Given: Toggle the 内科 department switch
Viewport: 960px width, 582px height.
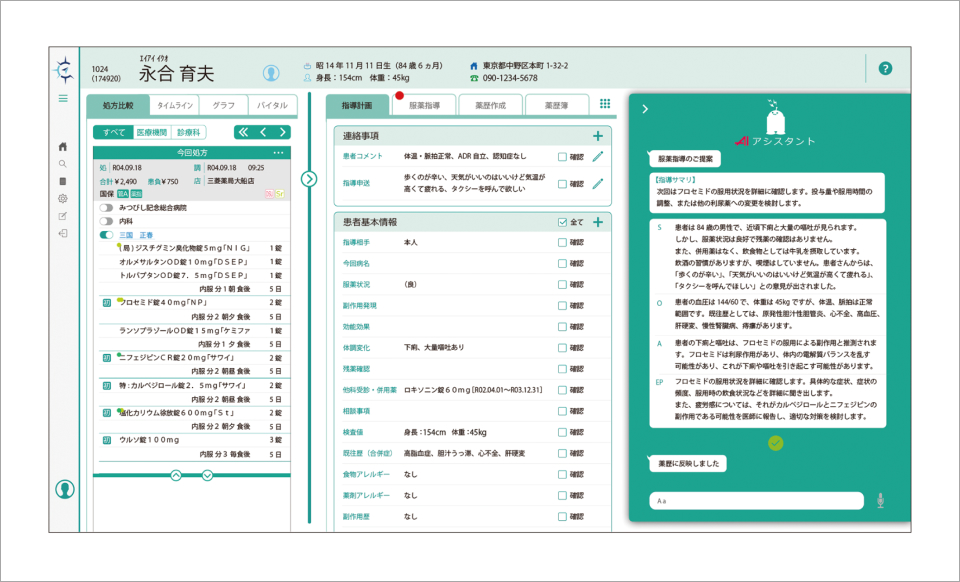Looking at the screenshot, I should coord(106,221).
